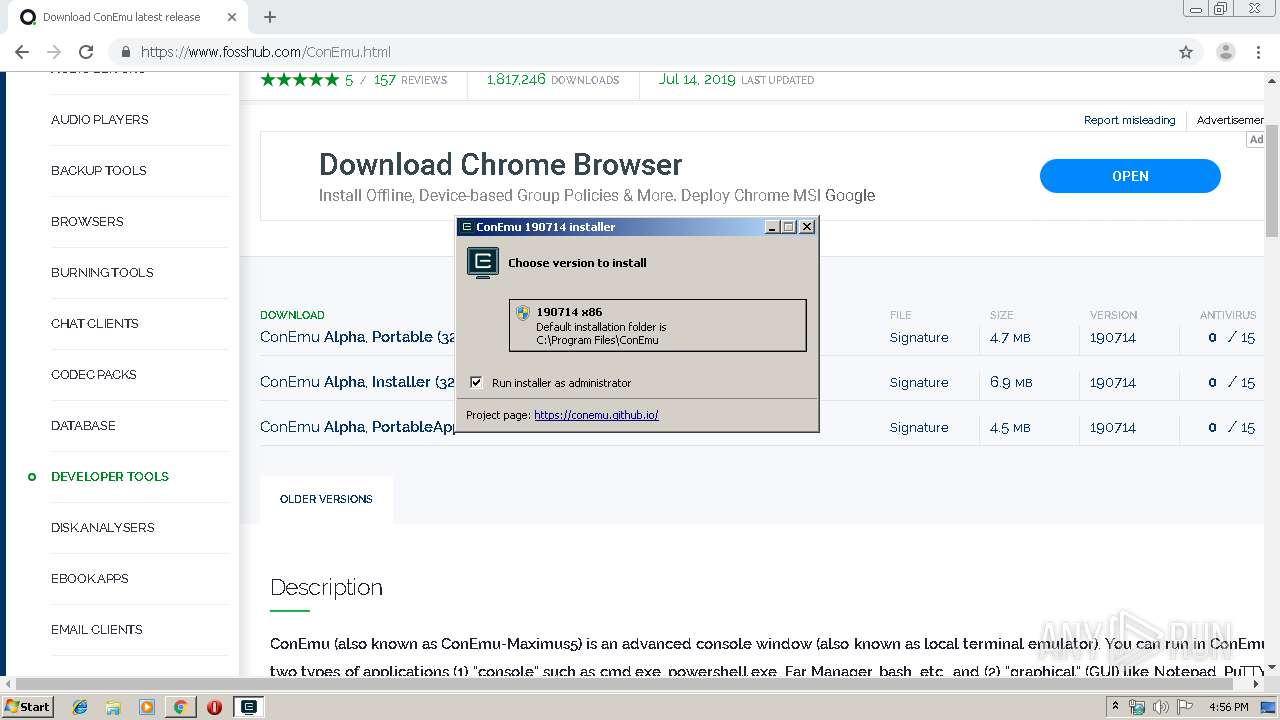Click the ConEmu logo in installer
This screenshot has height=720, width=1280.
(483, 263)
